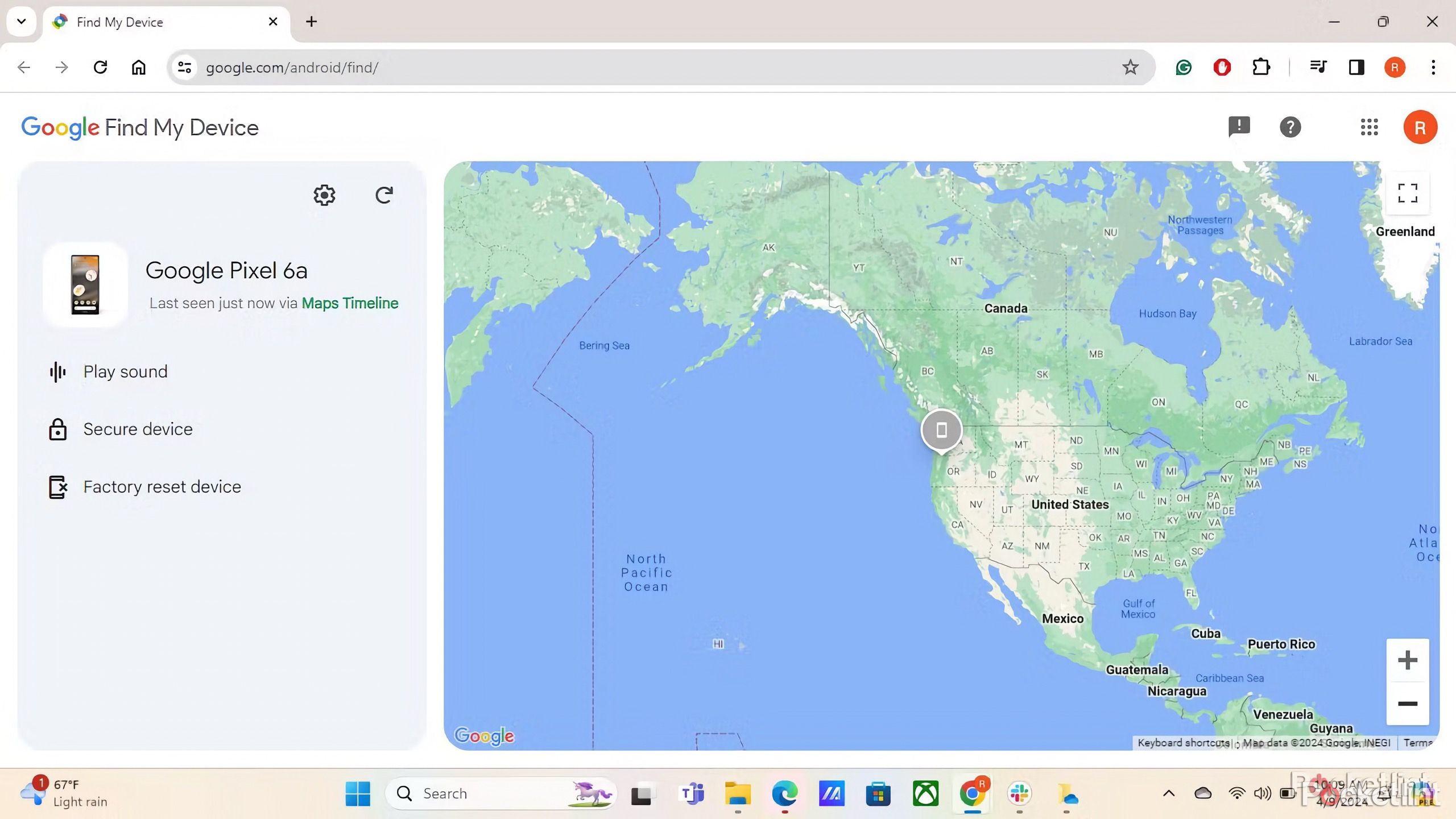
Task: Open Chrome profile avatar in toolbar
Action: [1395, 67]
